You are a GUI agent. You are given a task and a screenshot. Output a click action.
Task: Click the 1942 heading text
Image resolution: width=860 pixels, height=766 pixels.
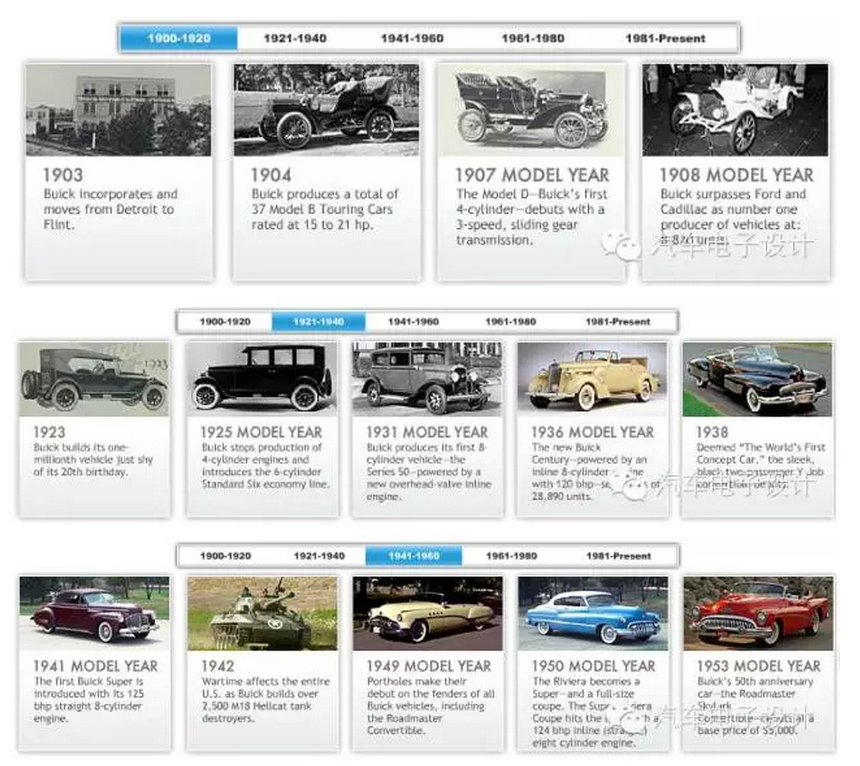click(218, 666)
